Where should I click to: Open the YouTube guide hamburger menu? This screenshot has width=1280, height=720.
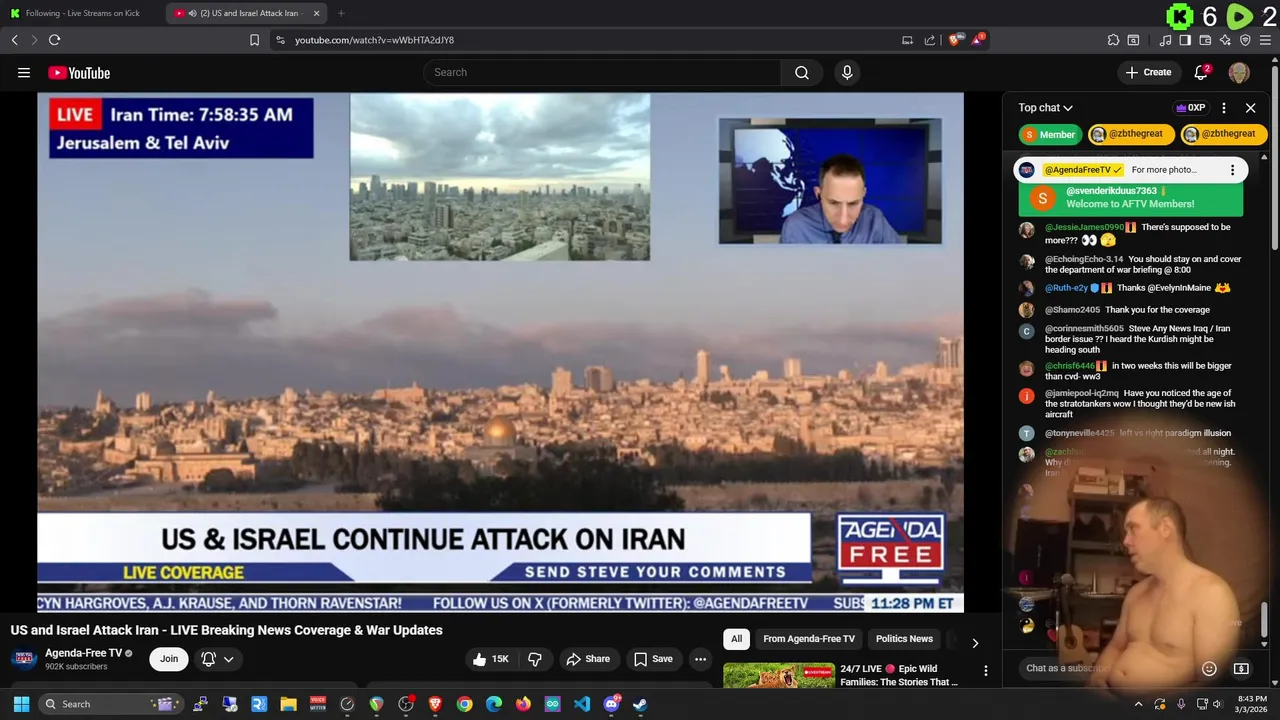[x=24, y=72]
